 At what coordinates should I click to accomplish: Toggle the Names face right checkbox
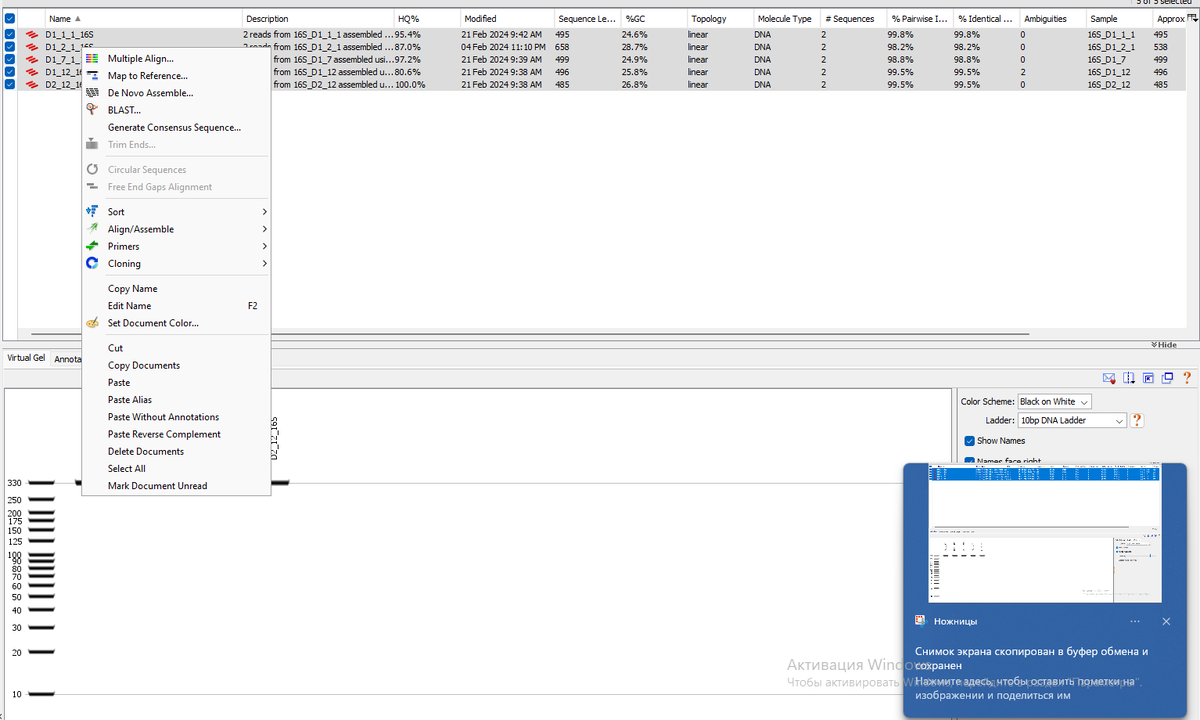(970, 461)
